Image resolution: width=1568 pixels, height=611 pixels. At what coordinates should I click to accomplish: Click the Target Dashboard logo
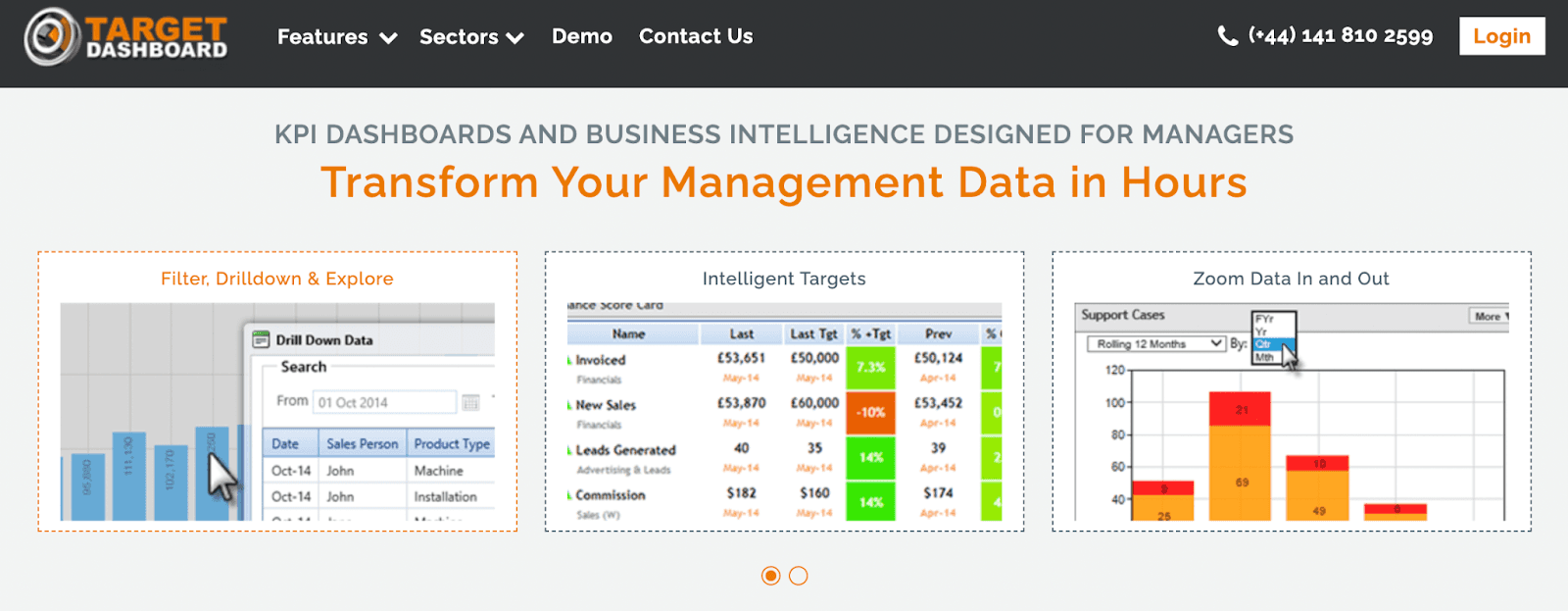[126, 37]
